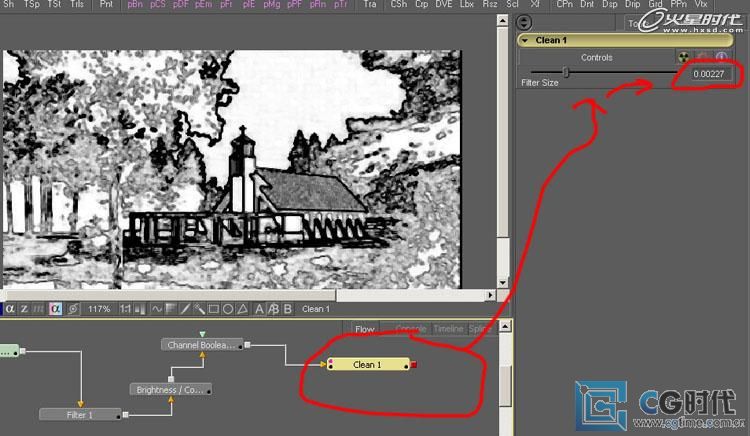Select the rectangle mask tool icon
750x436 pixels.
click(x=213, y=309)
